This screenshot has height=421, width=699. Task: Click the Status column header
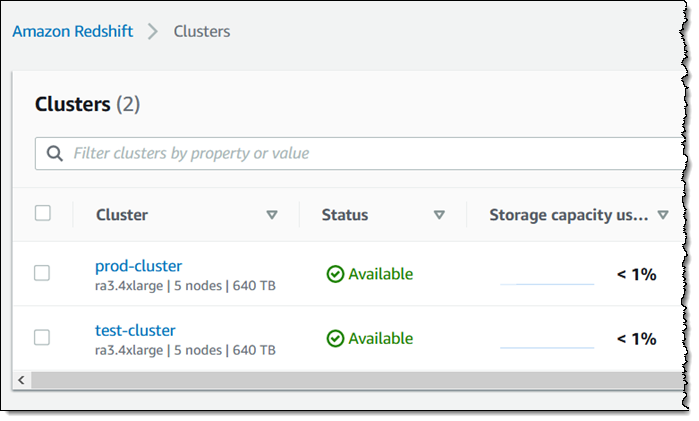[x=345, y=215]
